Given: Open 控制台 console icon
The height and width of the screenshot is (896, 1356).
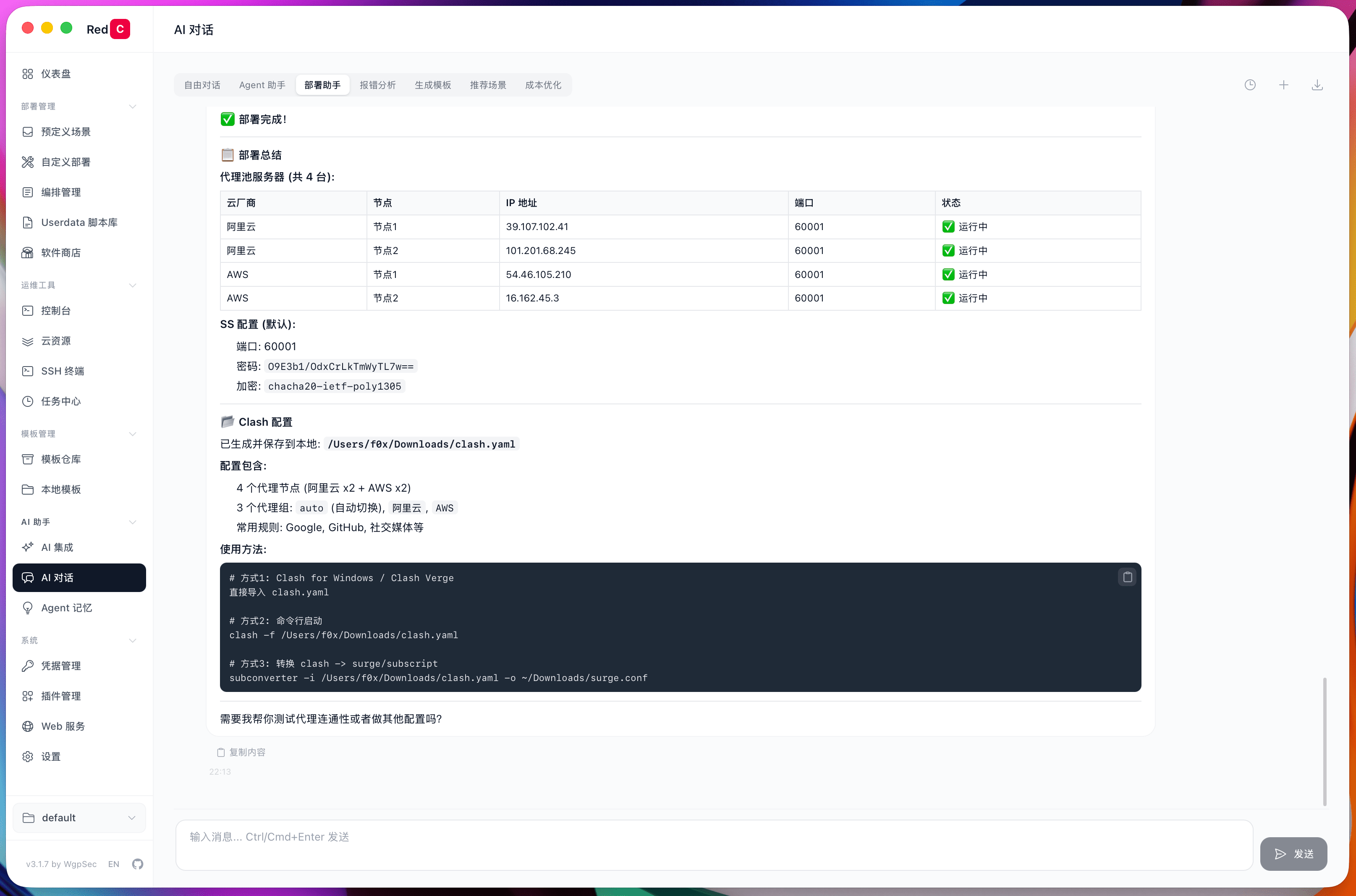Looking at the screenshot, I should coord(27,310).
